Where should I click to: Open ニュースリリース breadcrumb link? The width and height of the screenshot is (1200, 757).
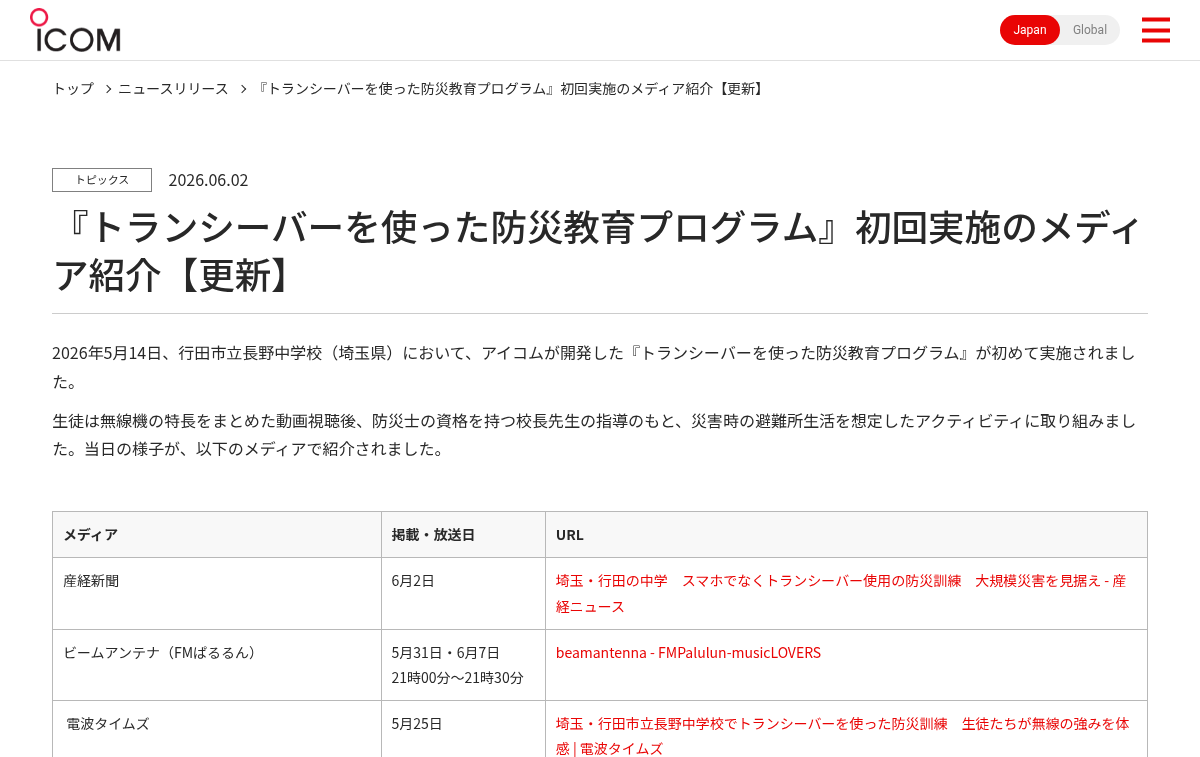pyautogui.click(x=173, y=88)
